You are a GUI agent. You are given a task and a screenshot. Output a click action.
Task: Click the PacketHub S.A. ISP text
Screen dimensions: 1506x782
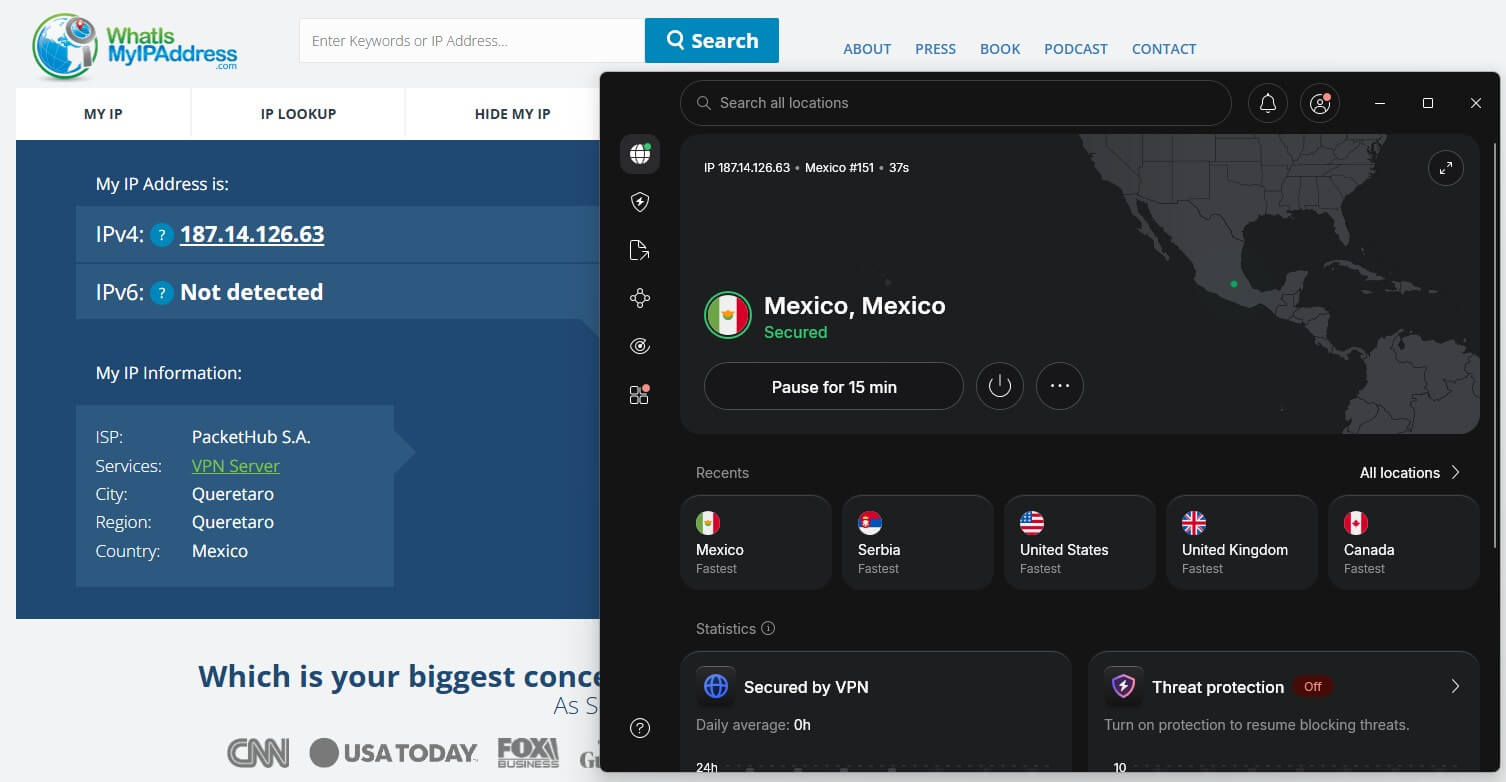[x=251, y=437]
